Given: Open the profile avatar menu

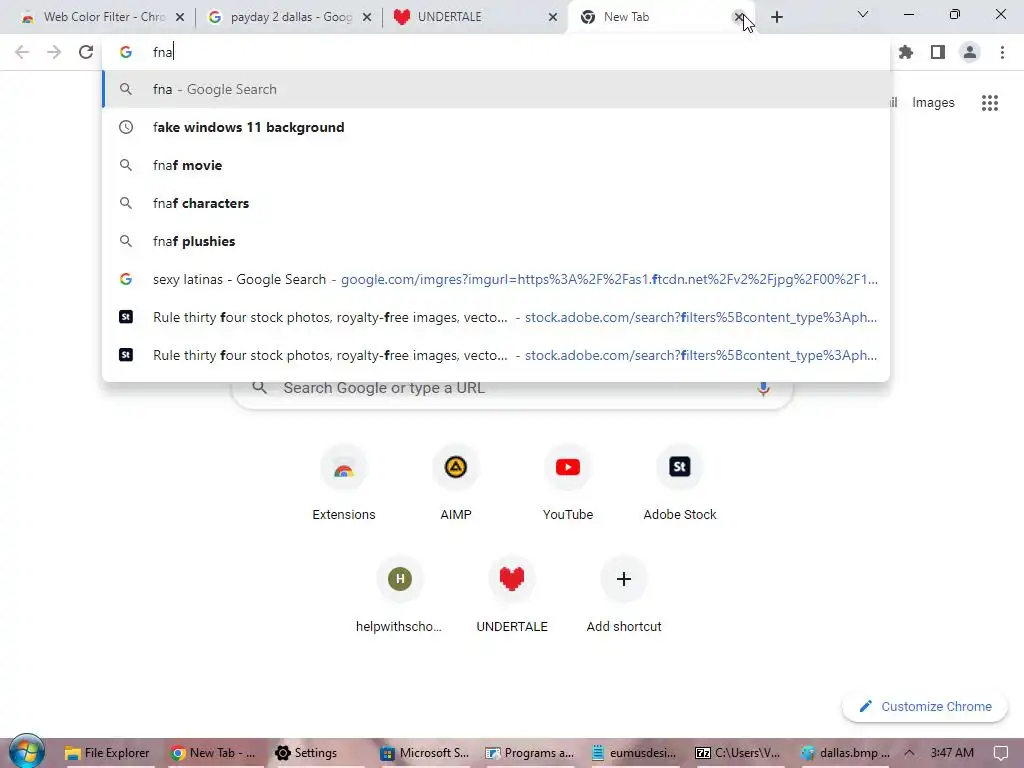Looking at the screenshot, I should click(x=970, y=52).
